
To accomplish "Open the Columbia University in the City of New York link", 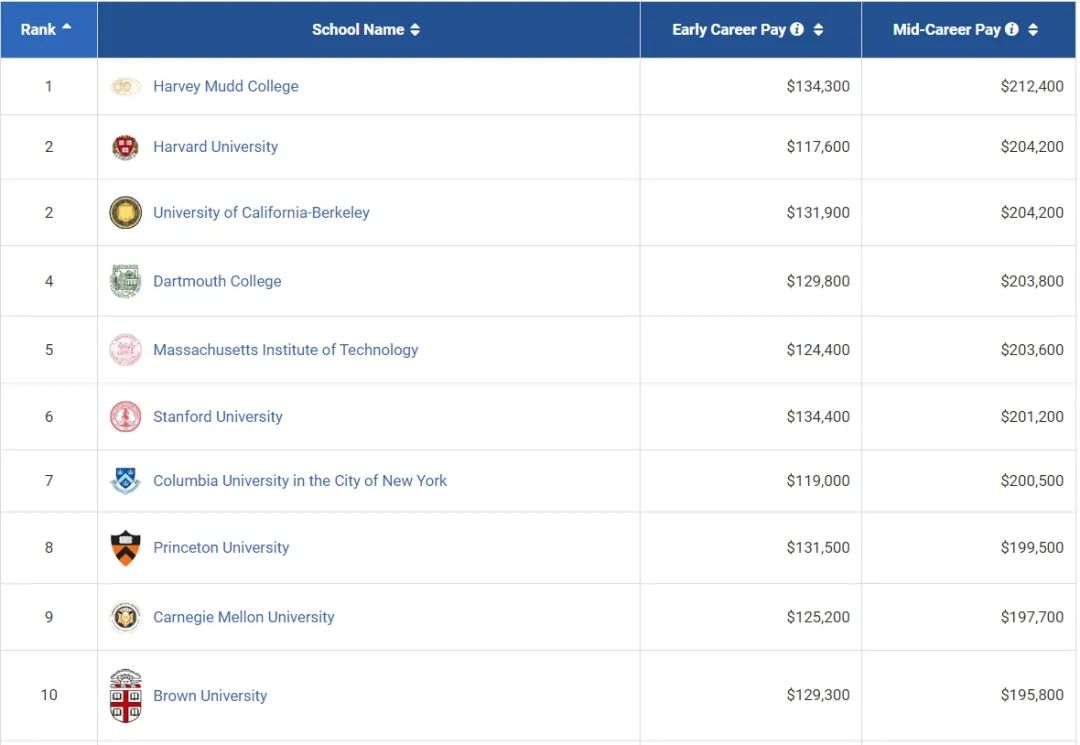I will pos(300,481).
